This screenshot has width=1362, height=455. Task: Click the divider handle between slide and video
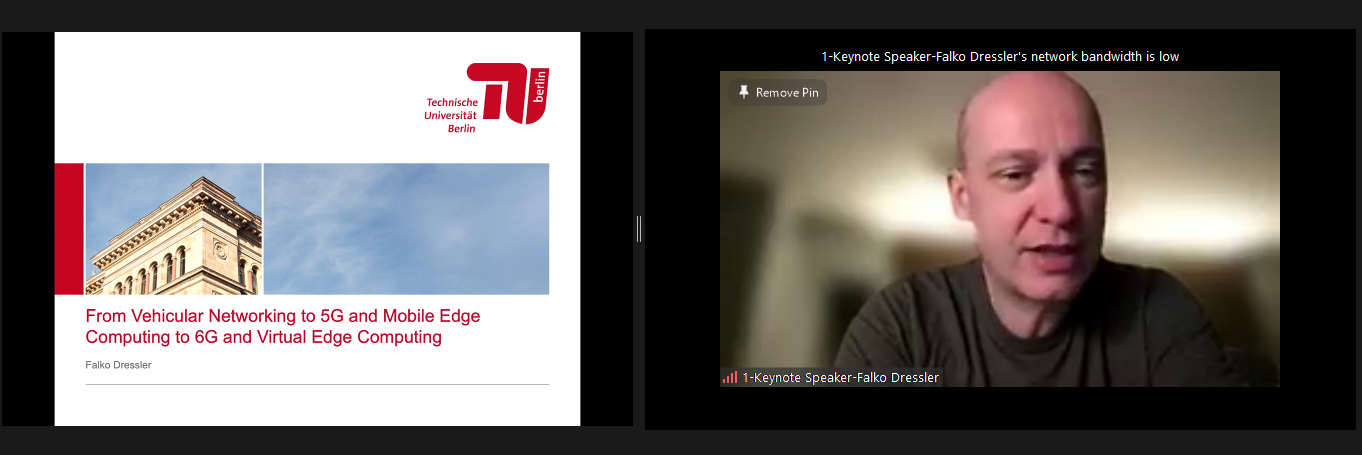tap(639, 229)
